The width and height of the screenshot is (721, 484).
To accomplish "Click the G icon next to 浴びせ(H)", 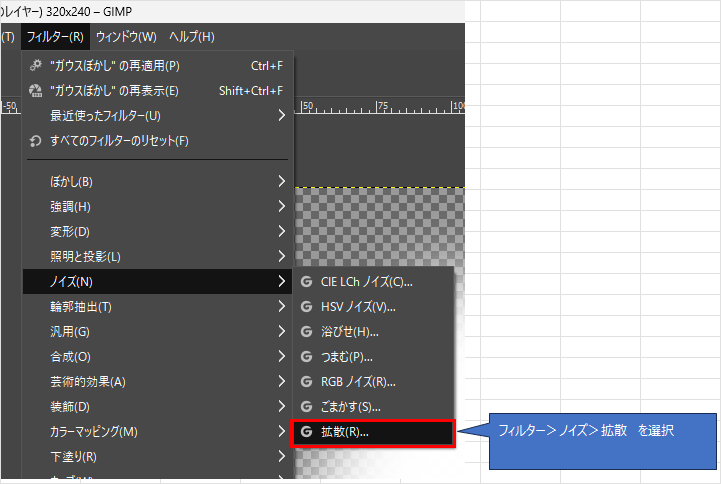I will (307, 332).
